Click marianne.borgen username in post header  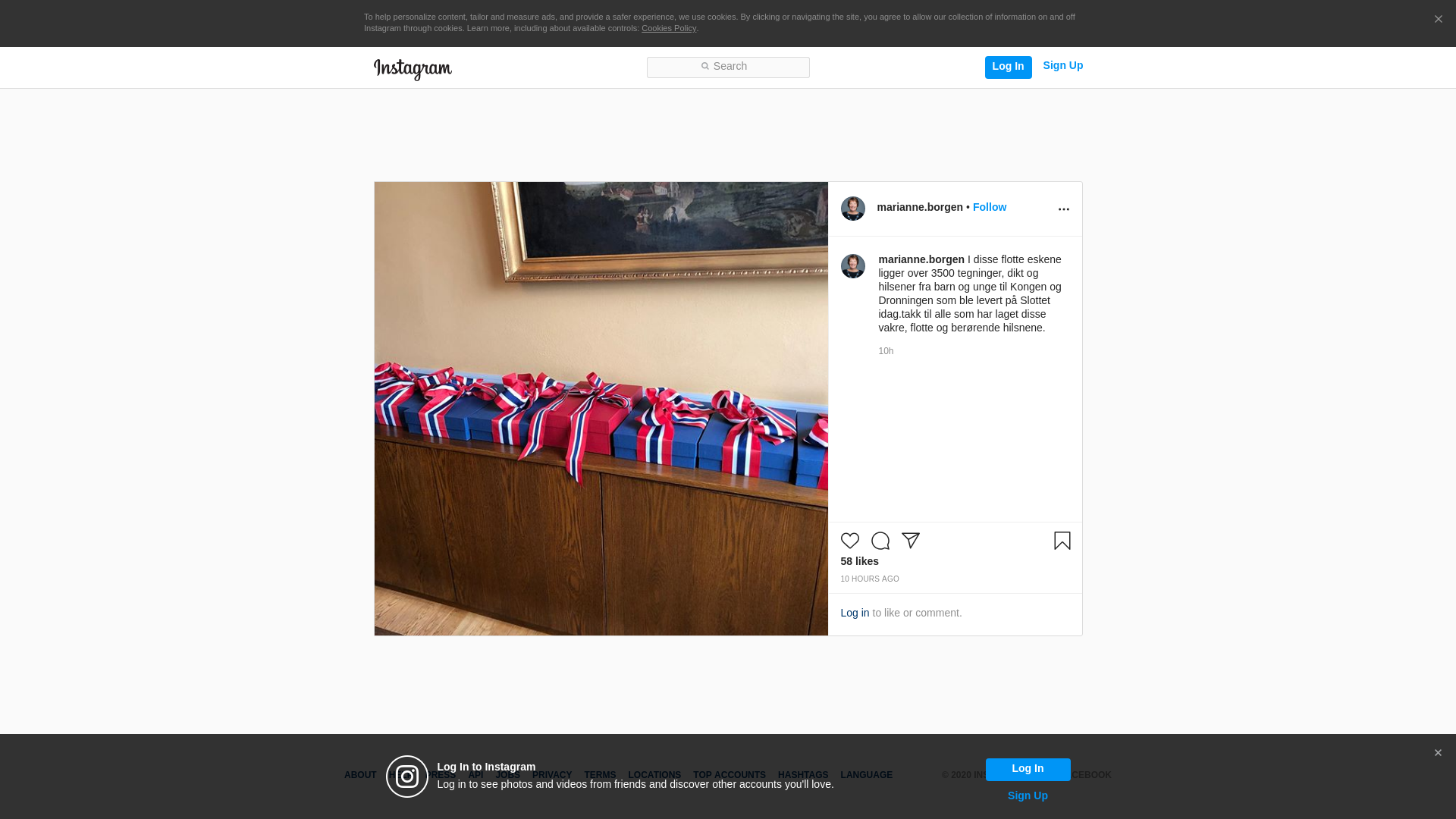click(x=920, y=207)
